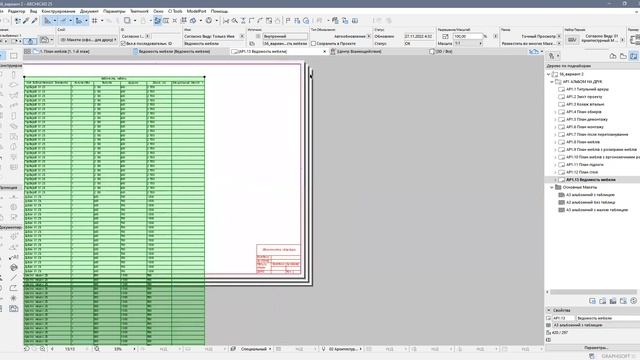The image size is (640, 360).
Task: Click the undo zoom icon in the bottom-left bar
Action: click(x=27, y=349)
